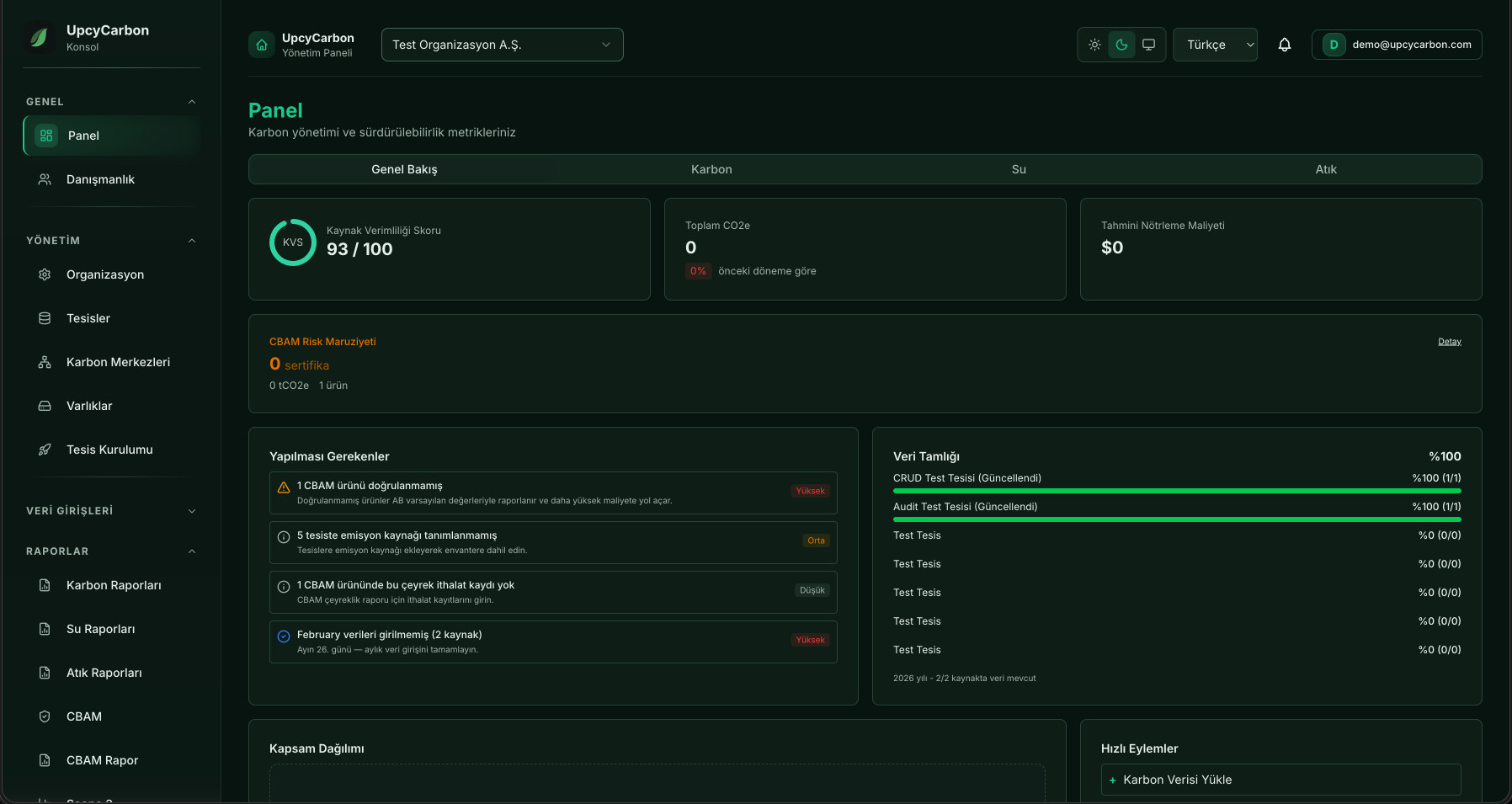Image resolution: width=1512 pixels, height=804 pixels.
Task: Click the CBAM shield icon
Action: click(45, 716)
